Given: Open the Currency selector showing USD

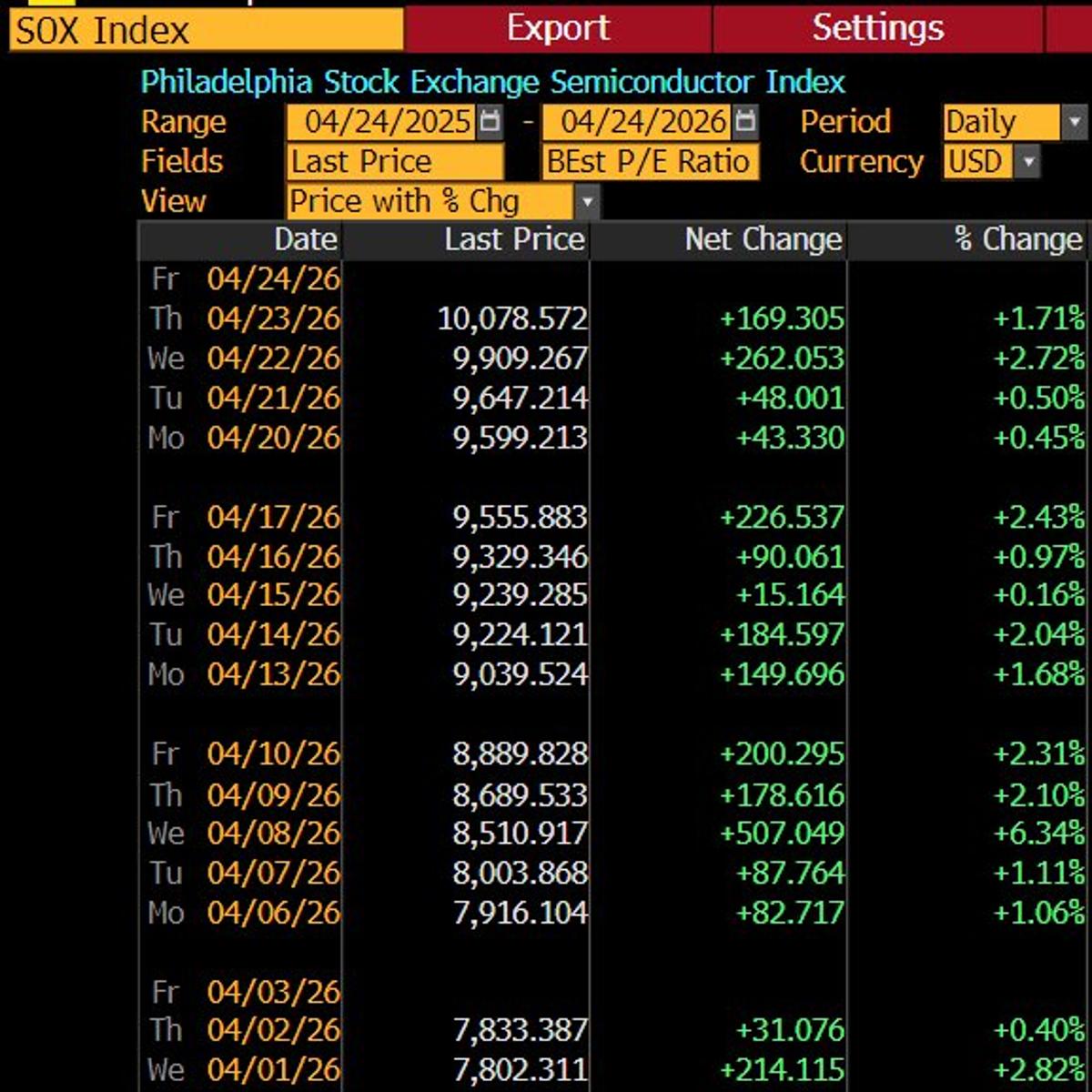Looking at the screenshot, I should coord(976,161).
